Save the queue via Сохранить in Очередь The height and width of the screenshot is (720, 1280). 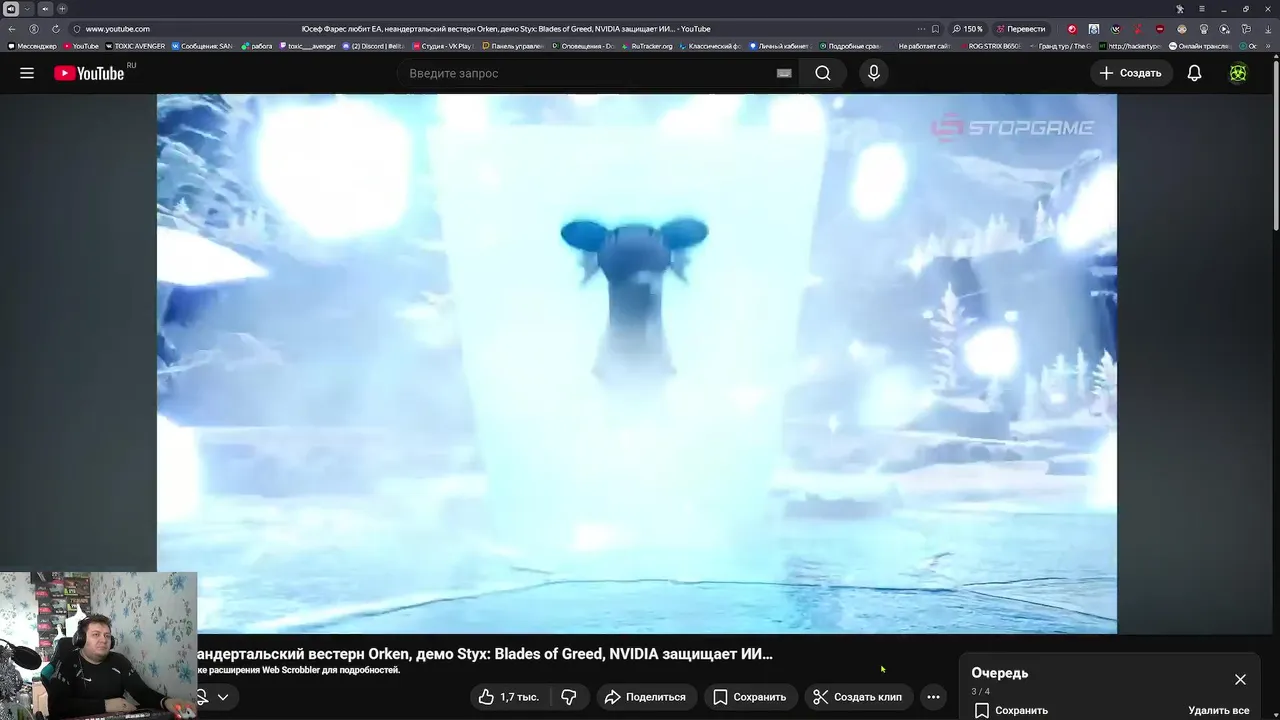point(1011,710)
